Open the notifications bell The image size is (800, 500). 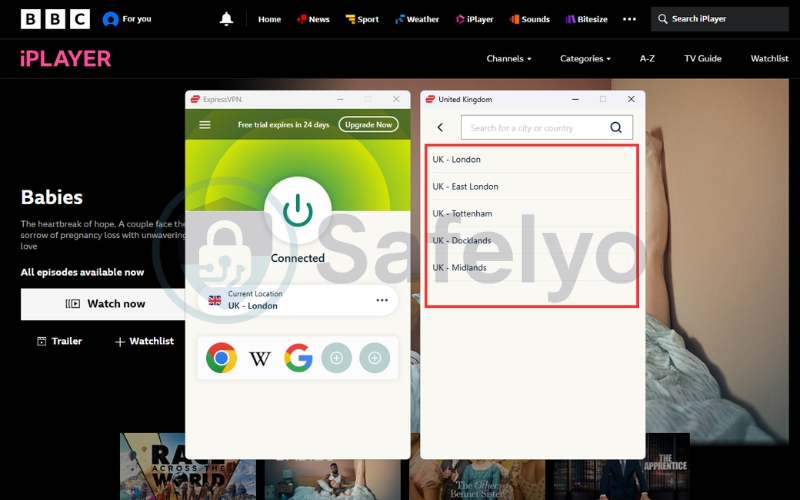tap(226, 19)
